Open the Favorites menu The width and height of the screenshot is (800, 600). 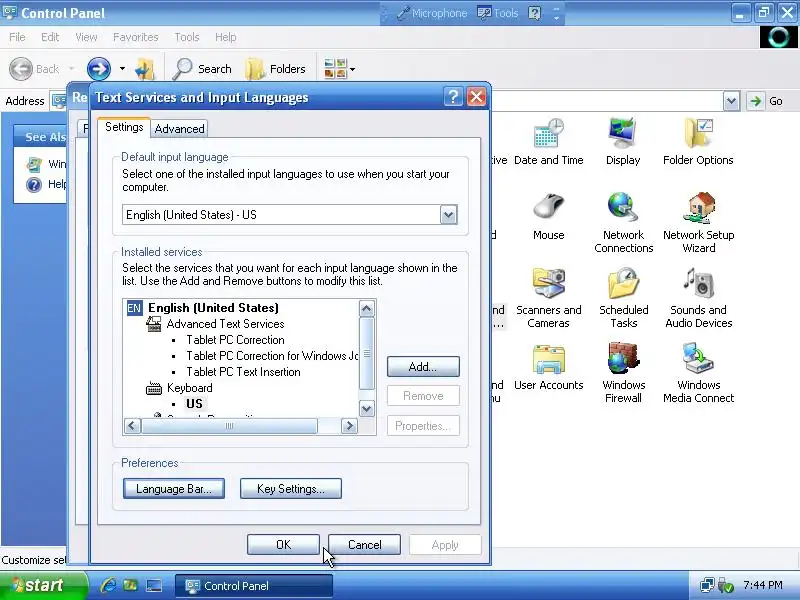[136, 37]
